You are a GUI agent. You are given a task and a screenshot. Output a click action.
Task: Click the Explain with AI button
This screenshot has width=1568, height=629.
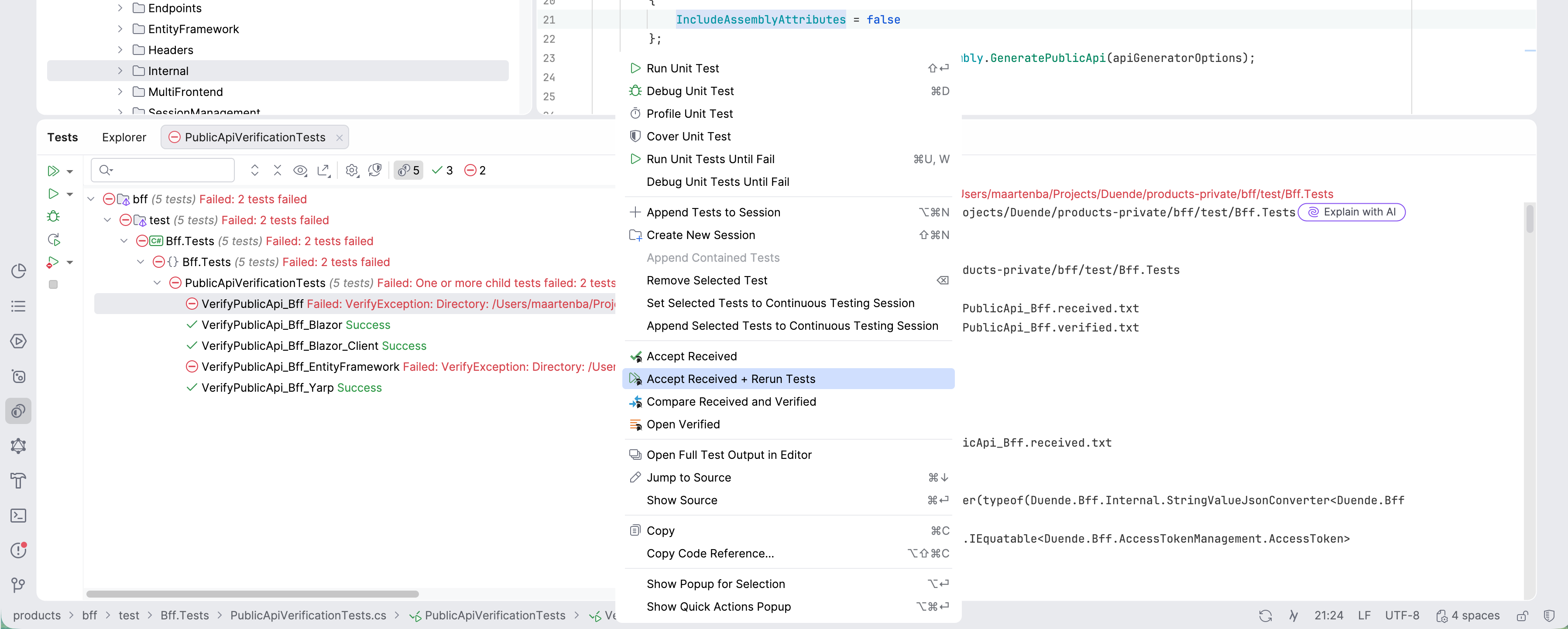[x=1352, y=212]
